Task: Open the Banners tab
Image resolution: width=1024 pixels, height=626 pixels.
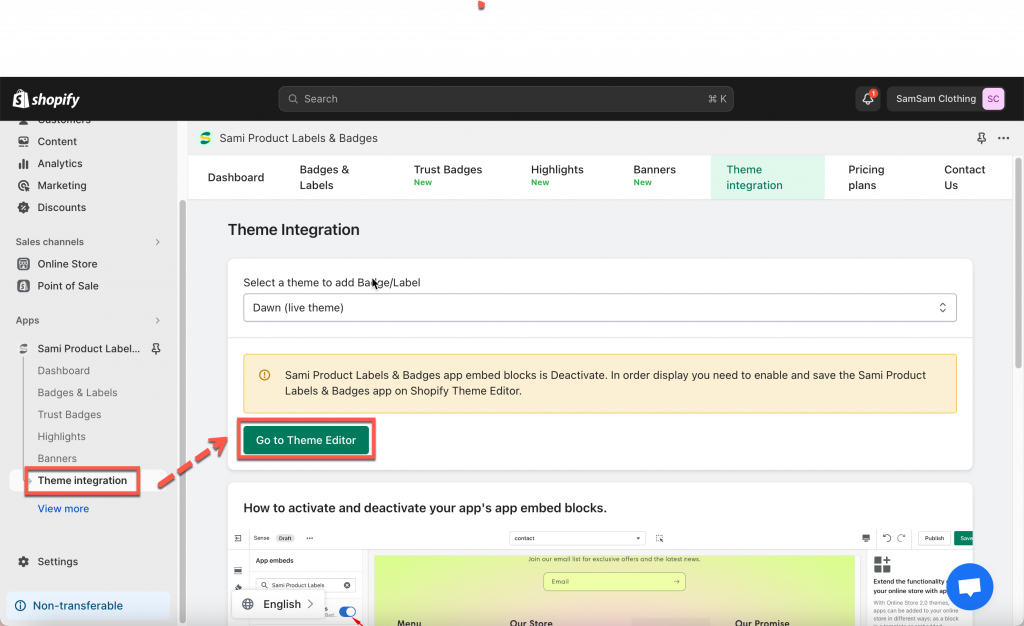Action: coord(654,176)
